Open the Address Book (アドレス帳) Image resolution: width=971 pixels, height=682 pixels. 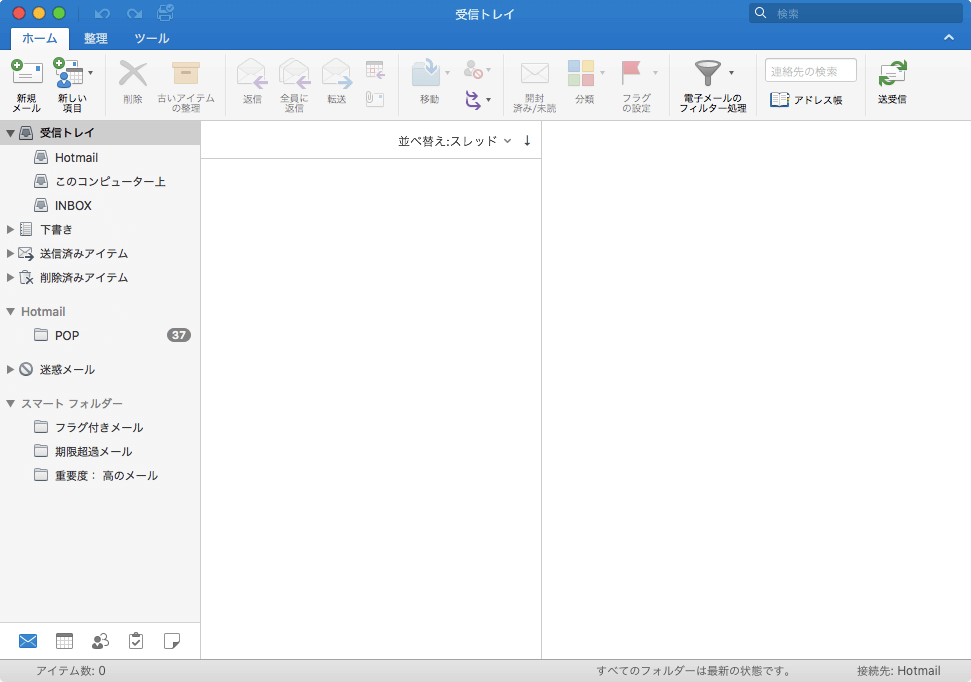(x=806, y=100)
